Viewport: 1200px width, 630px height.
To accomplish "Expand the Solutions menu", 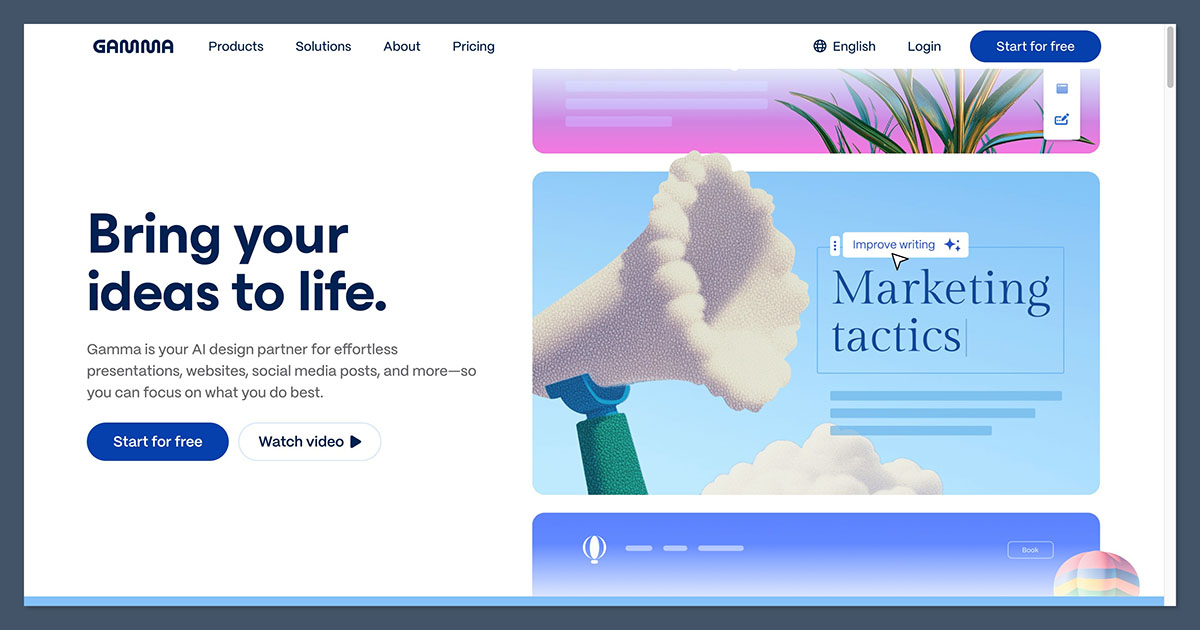I will click(323, 46).
